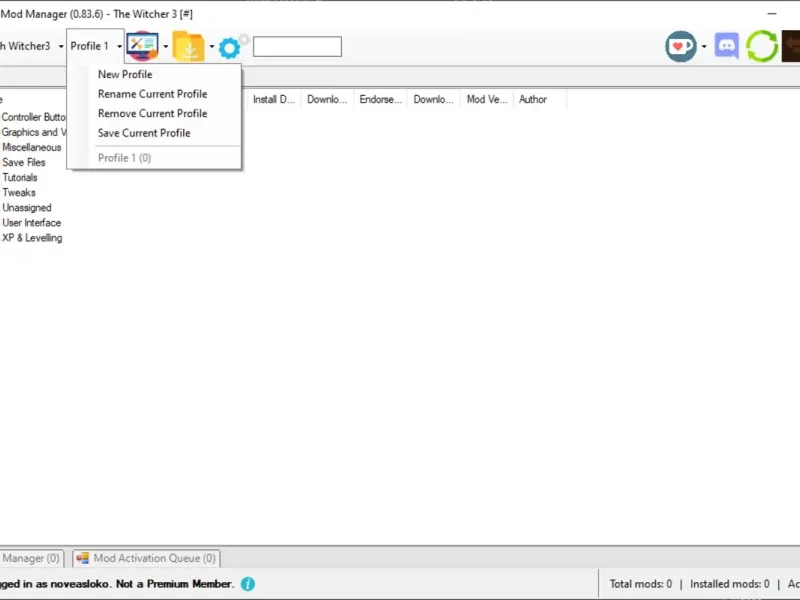Sort by the Install D... column
Screen dimensions: 800x600
274,99
